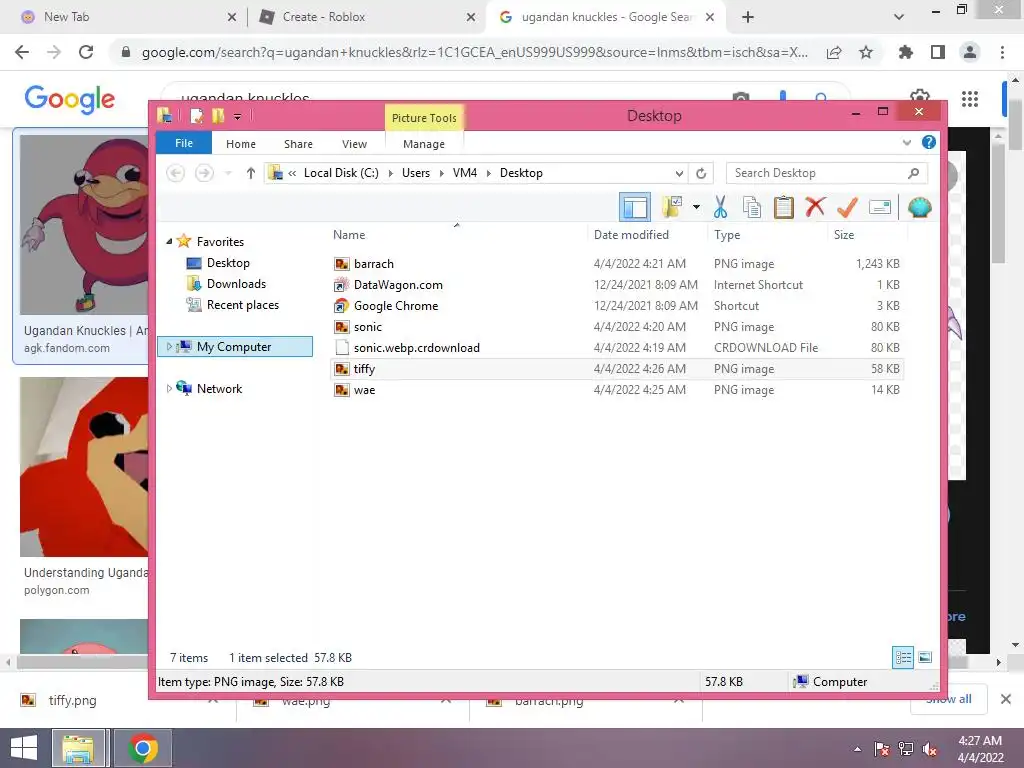
Task: Click the Windows Start button
Action: point(24,748)
